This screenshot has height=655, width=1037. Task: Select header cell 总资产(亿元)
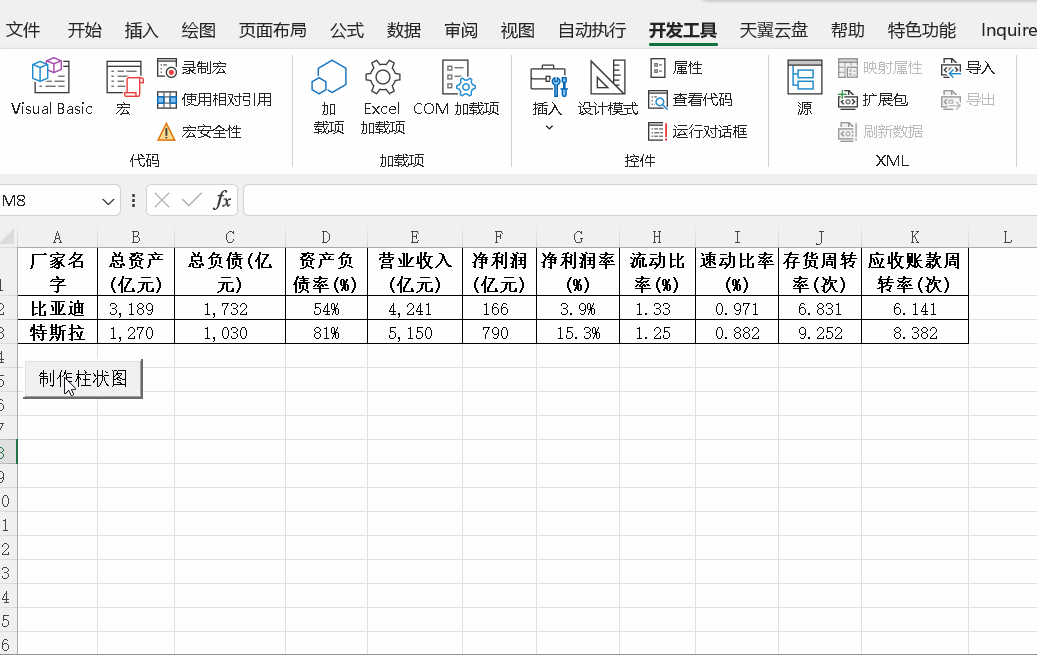[x=136, y=272]
